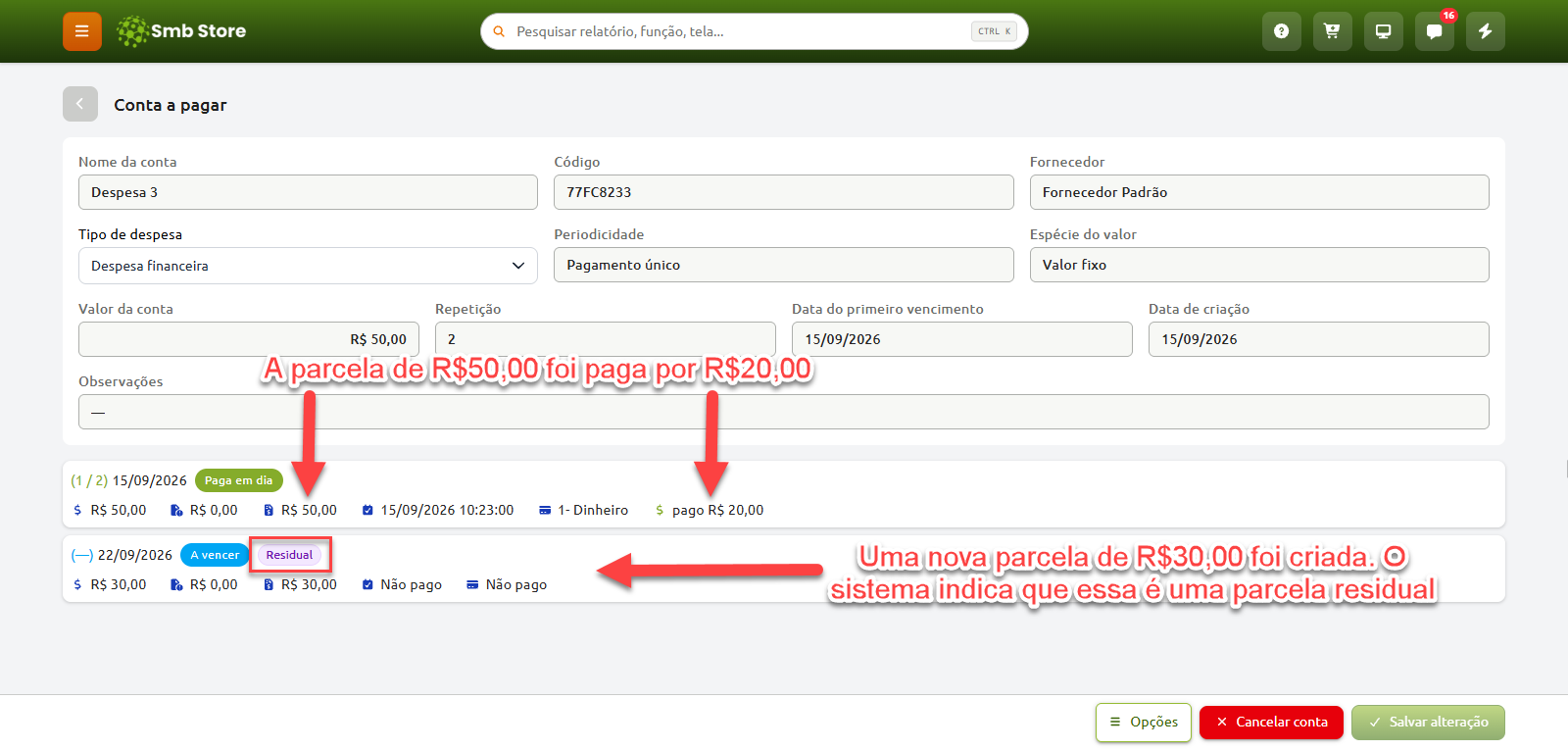
Task: Click the Paga em dia status badge
Action: 239,480
